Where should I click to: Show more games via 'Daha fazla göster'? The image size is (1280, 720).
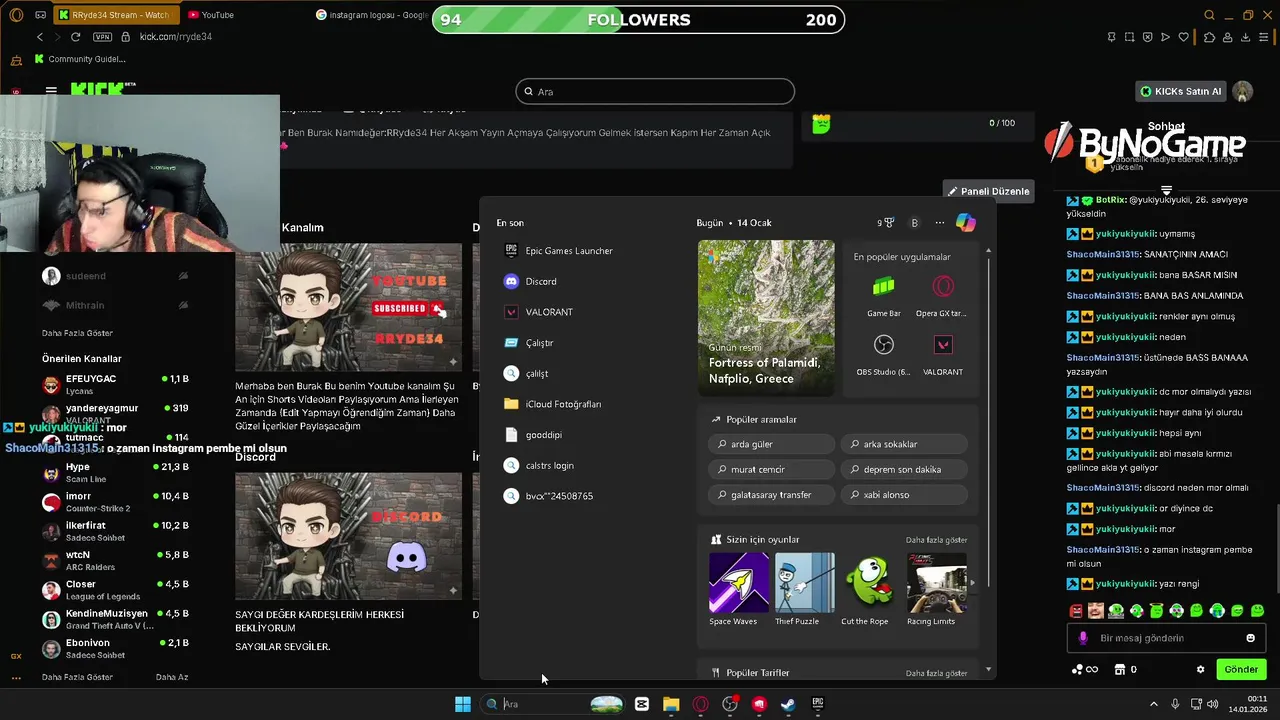coord(936,540)
